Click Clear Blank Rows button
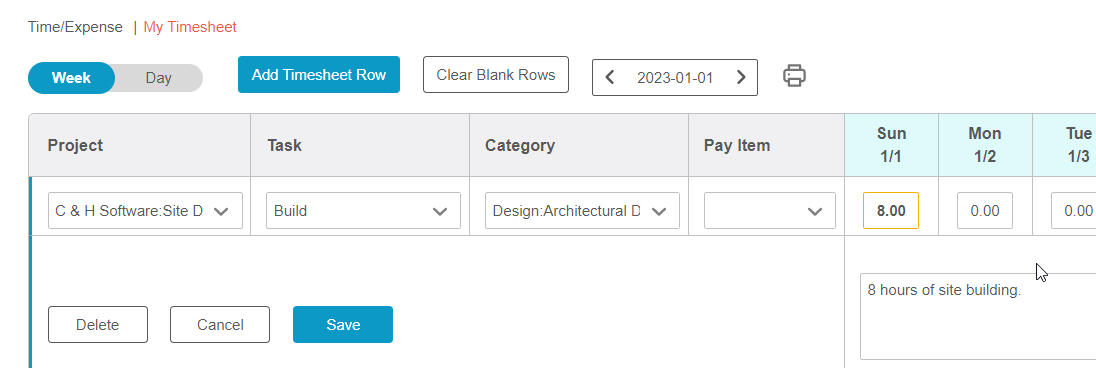 496,75
